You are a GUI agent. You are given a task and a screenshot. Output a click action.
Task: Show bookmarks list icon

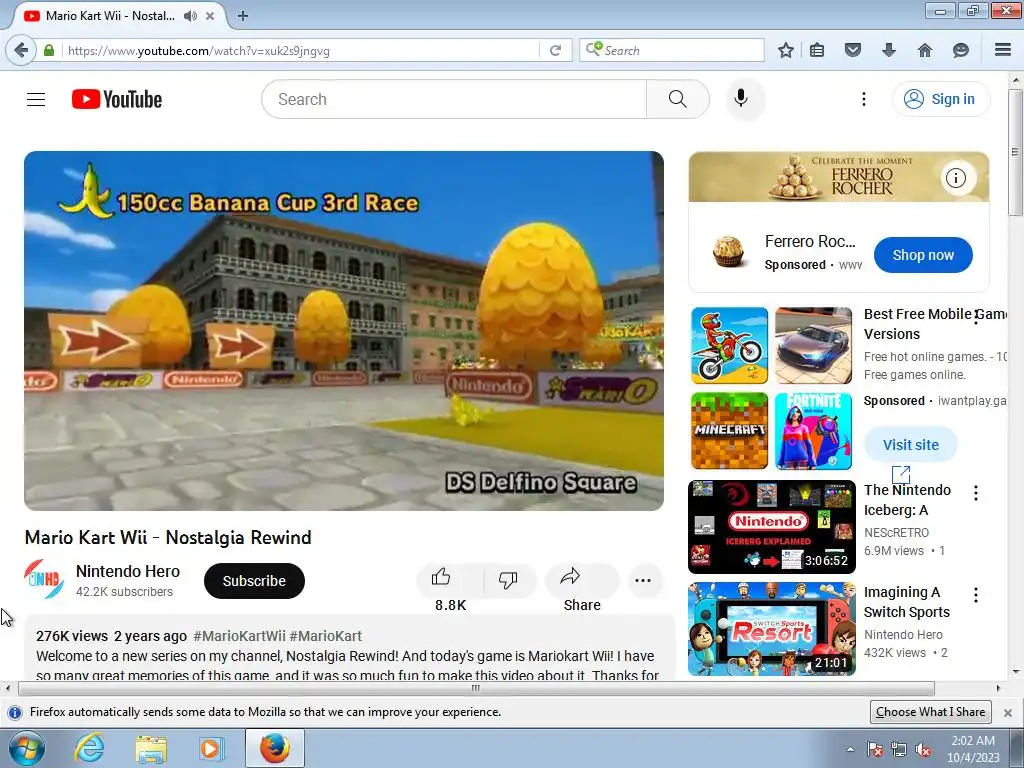[x=816, y=50]
